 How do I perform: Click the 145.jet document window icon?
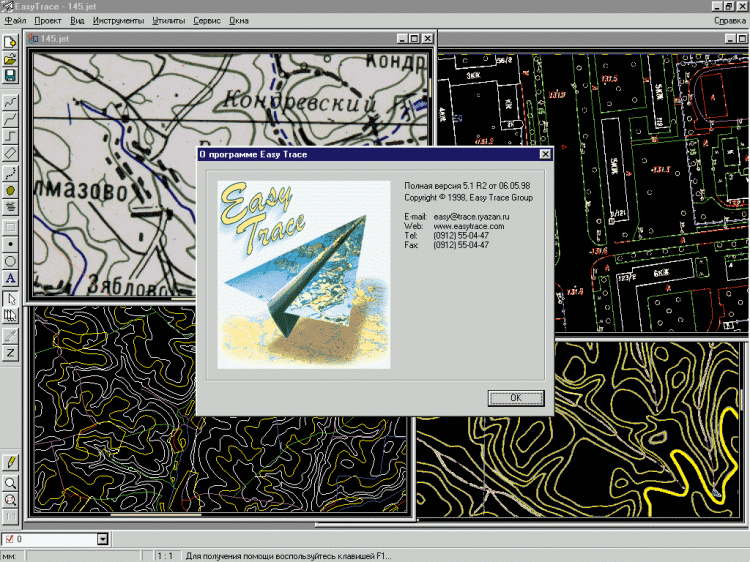click(x=33, y=38)
